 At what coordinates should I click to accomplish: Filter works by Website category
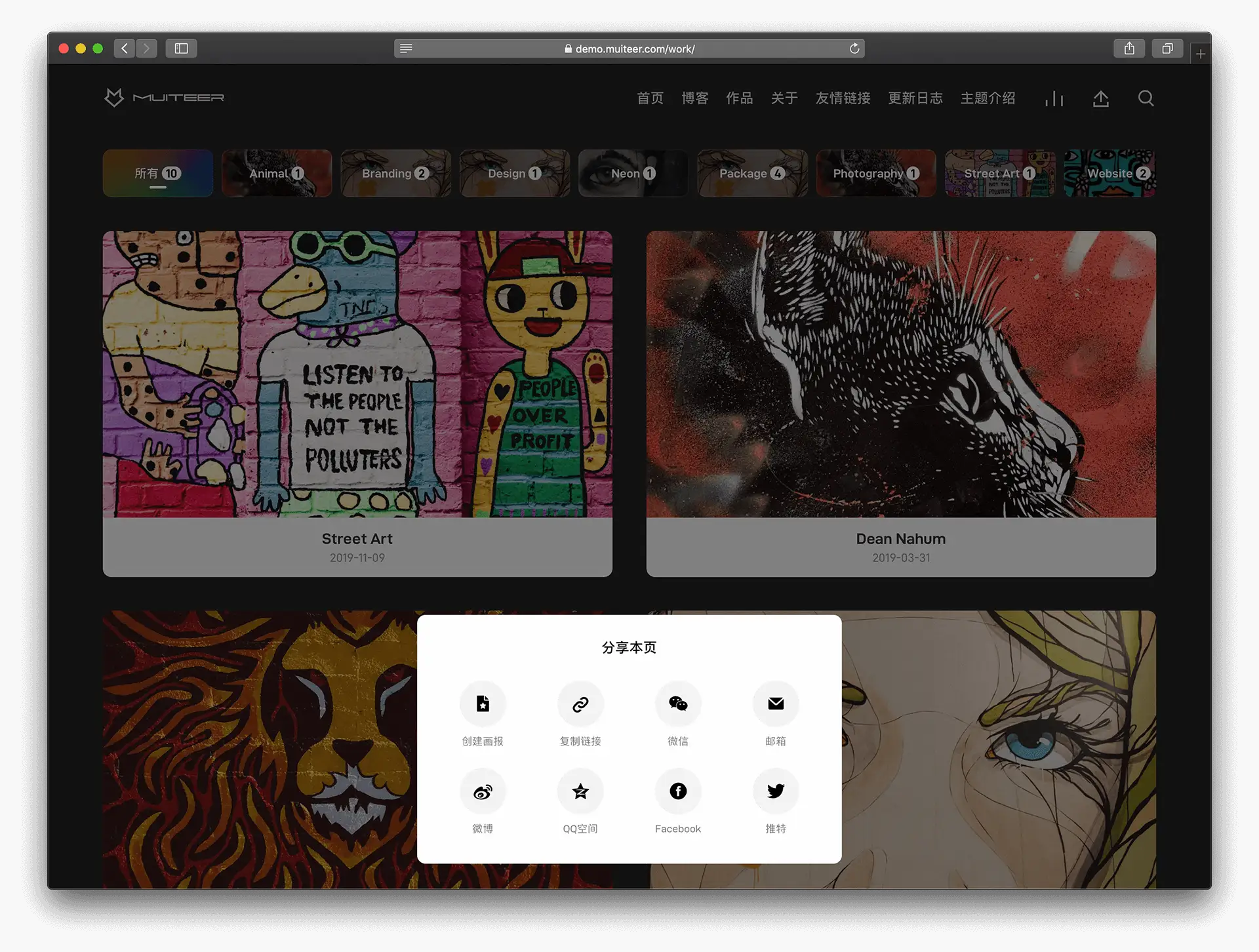(1109, 173)
